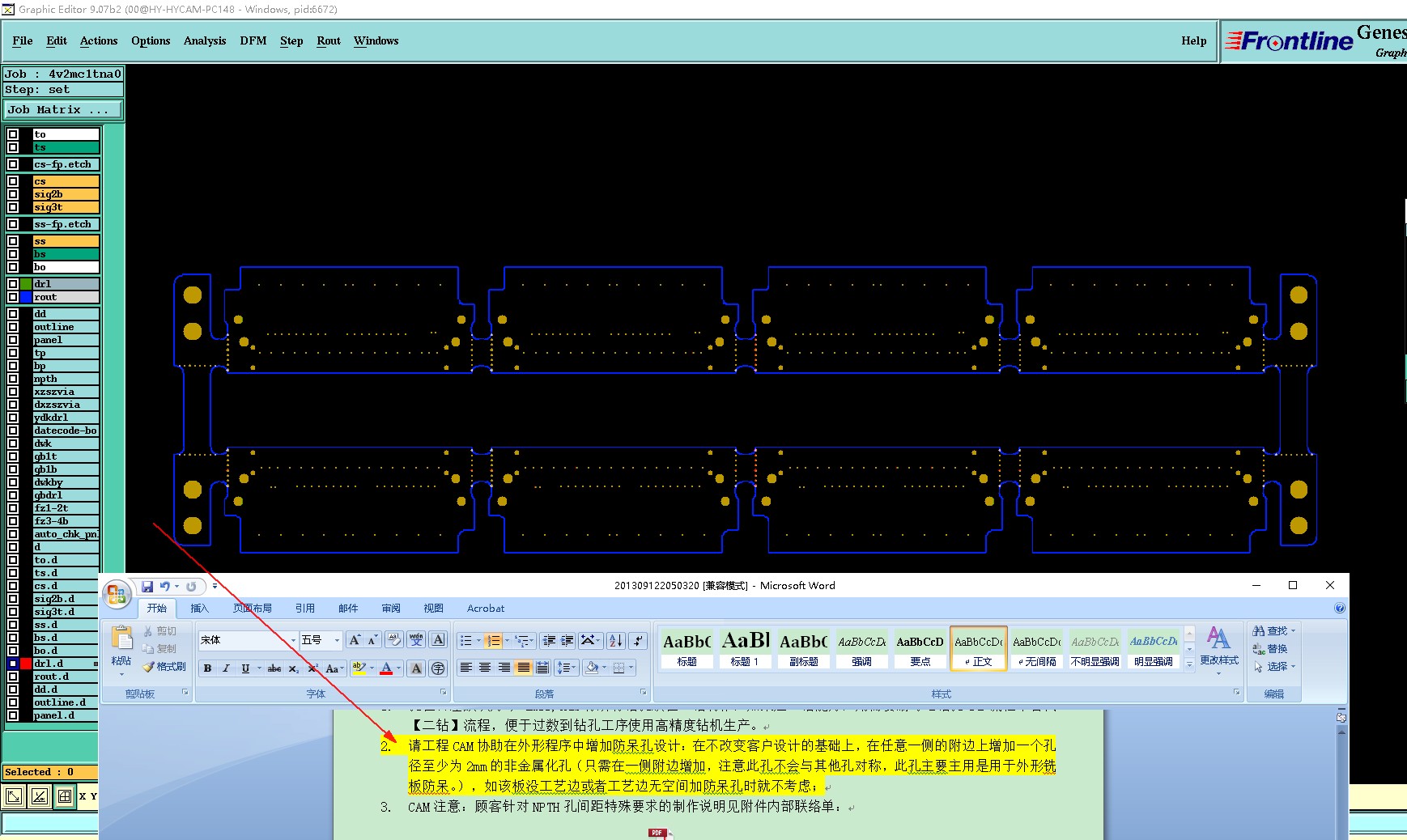This screenshot has height=840, width=1407.
Task: Toggle the 'to' layer checkbox
Action: point(13,134)
